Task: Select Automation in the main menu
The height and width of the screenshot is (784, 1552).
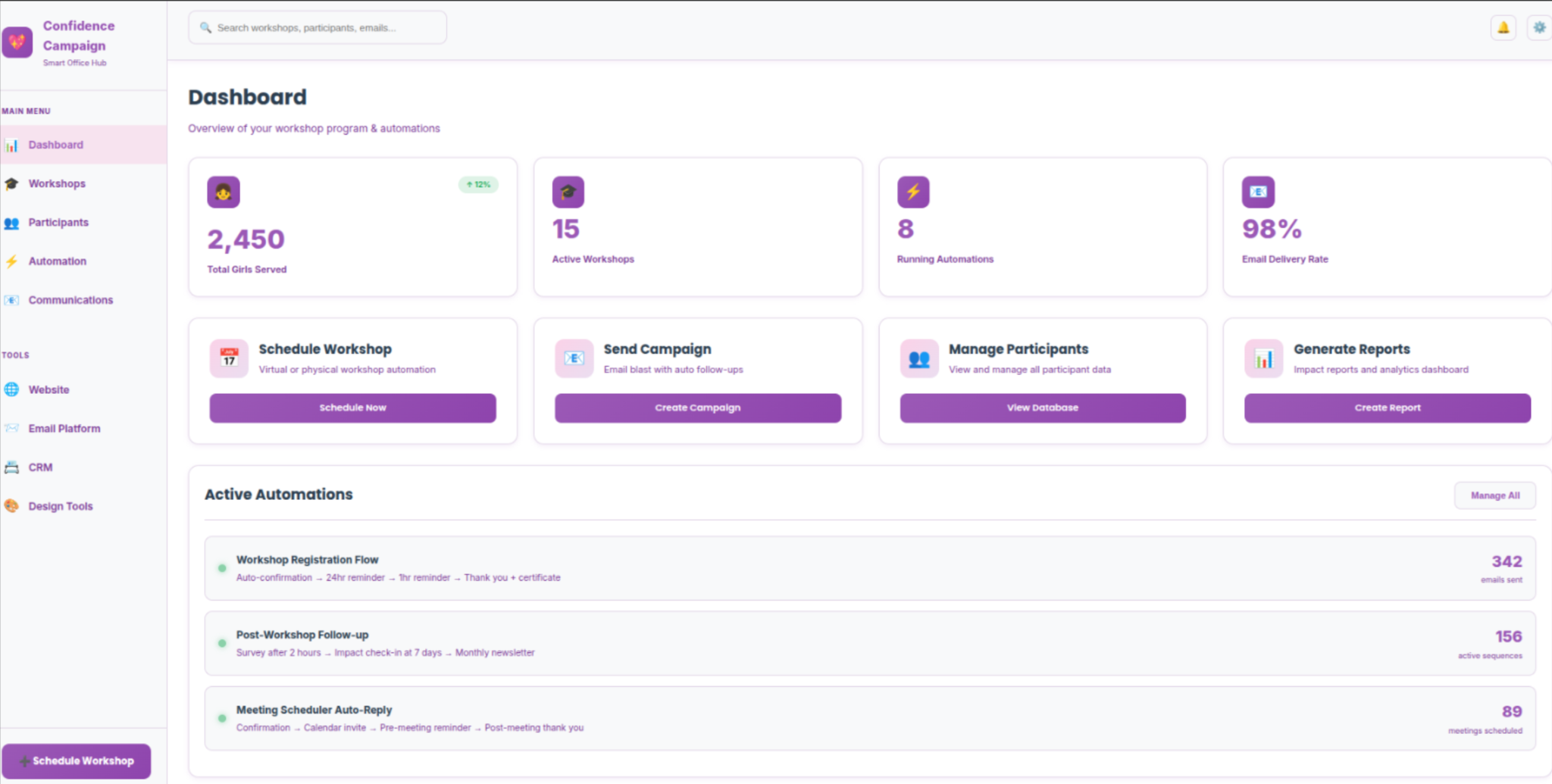Action: 83,261
